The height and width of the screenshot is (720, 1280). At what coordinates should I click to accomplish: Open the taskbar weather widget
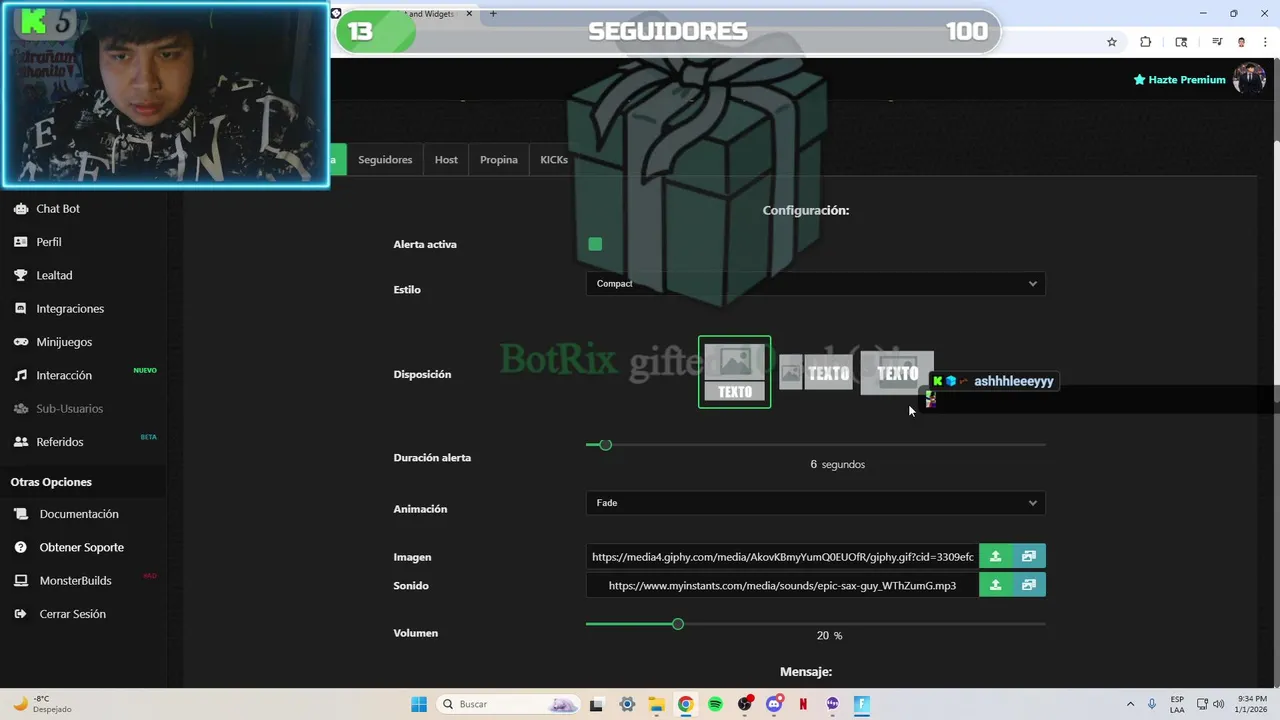42,704
